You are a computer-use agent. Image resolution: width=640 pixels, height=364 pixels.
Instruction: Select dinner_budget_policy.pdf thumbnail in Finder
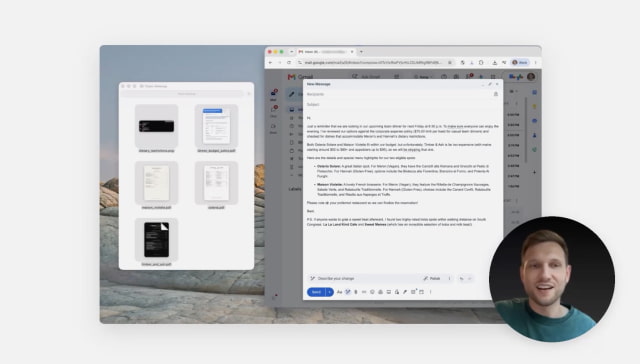pos(216,126)
